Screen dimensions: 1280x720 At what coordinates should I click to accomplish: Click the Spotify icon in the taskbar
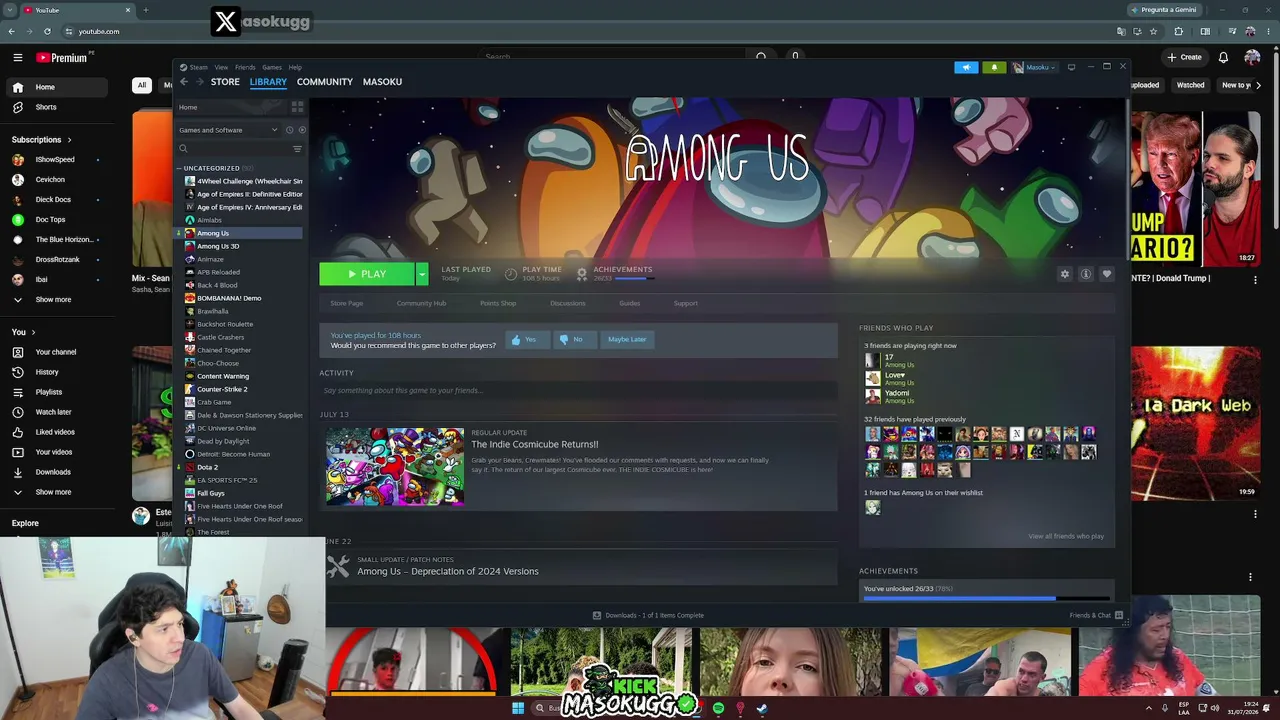[x=718, y=708]
